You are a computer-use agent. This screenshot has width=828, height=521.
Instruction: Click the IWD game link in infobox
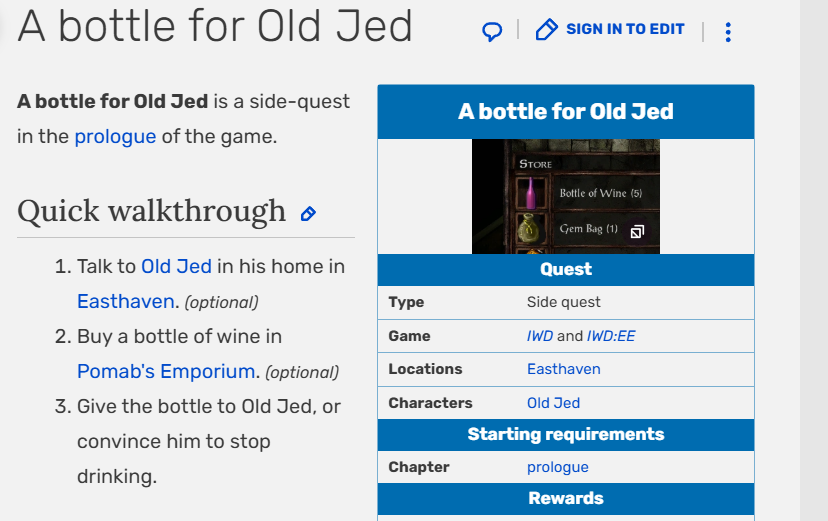pyautogui.click(x=539, y=336)
